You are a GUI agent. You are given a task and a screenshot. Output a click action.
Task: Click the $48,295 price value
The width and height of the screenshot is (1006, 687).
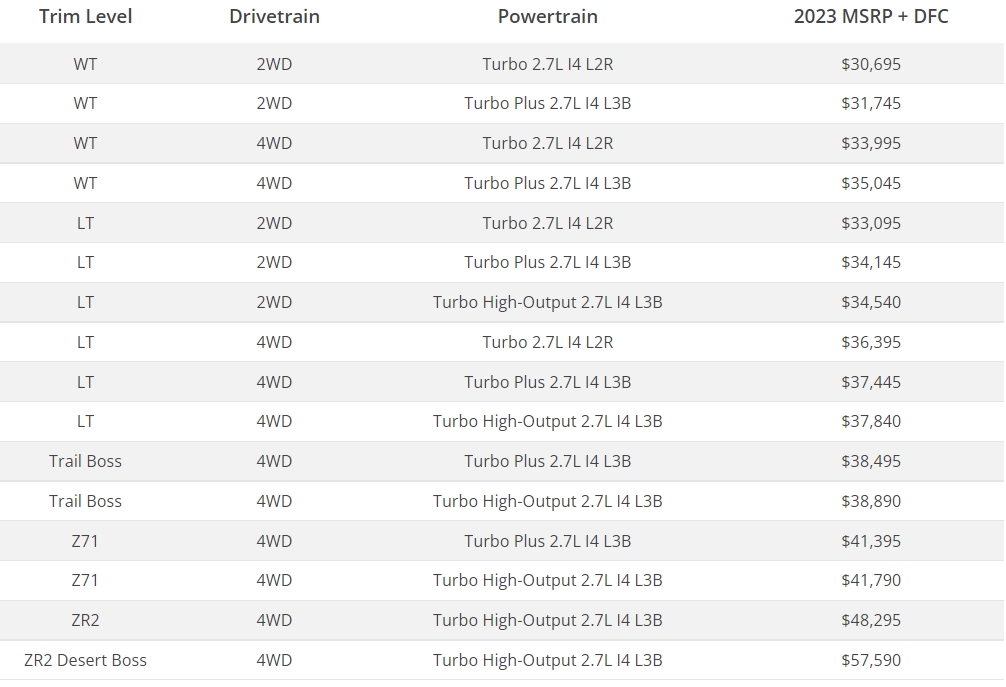(x=871, y=620)
